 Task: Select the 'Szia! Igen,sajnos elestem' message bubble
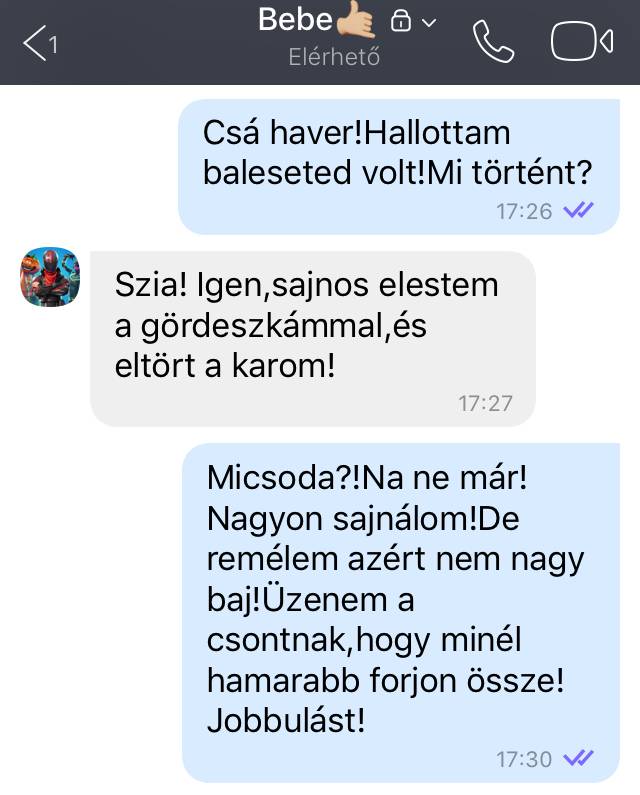[312, 339]
